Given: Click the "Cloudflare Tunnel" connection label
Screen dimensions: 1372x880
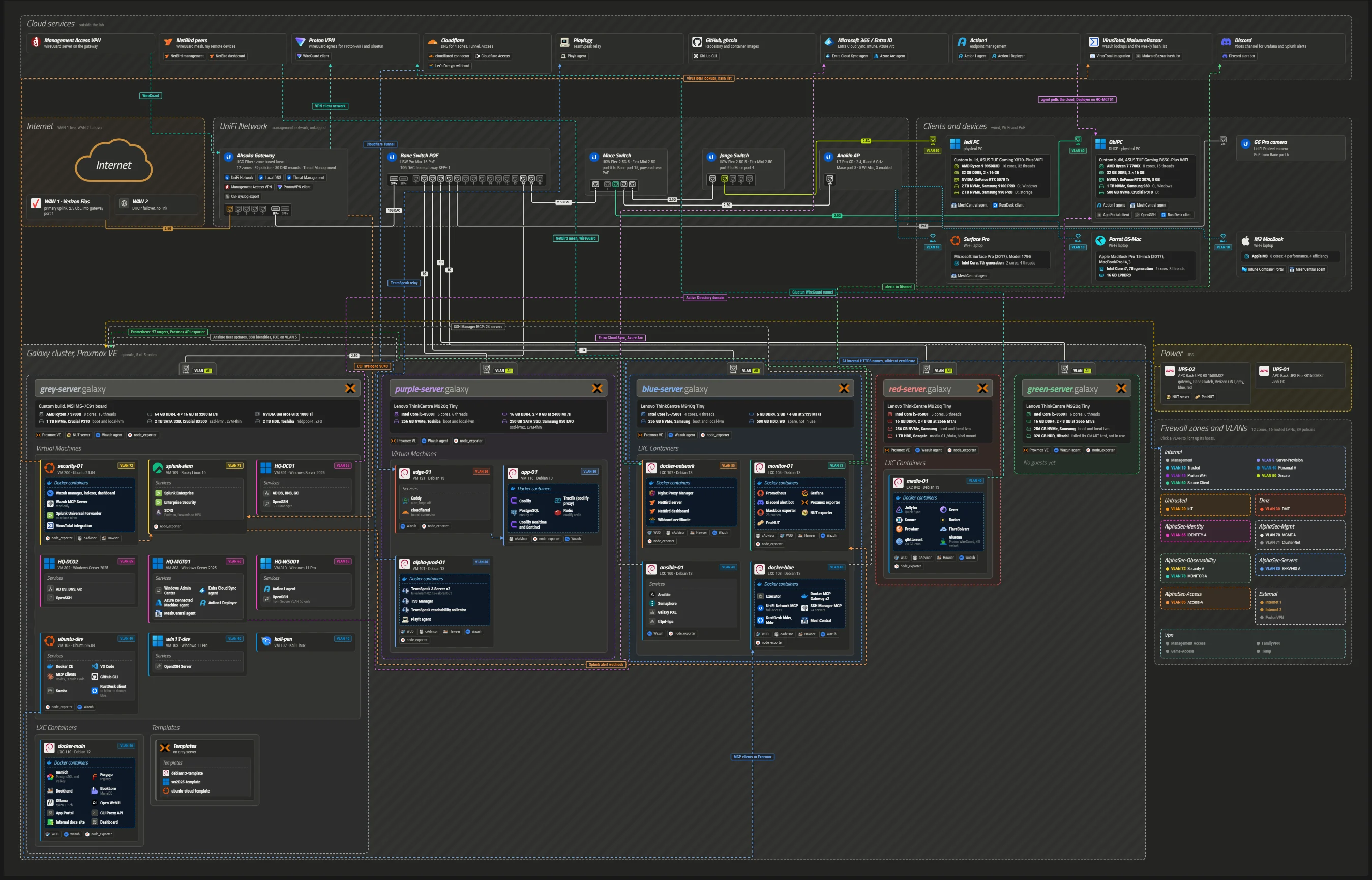Looking at the screenshot, I should [x=380, y=144].
